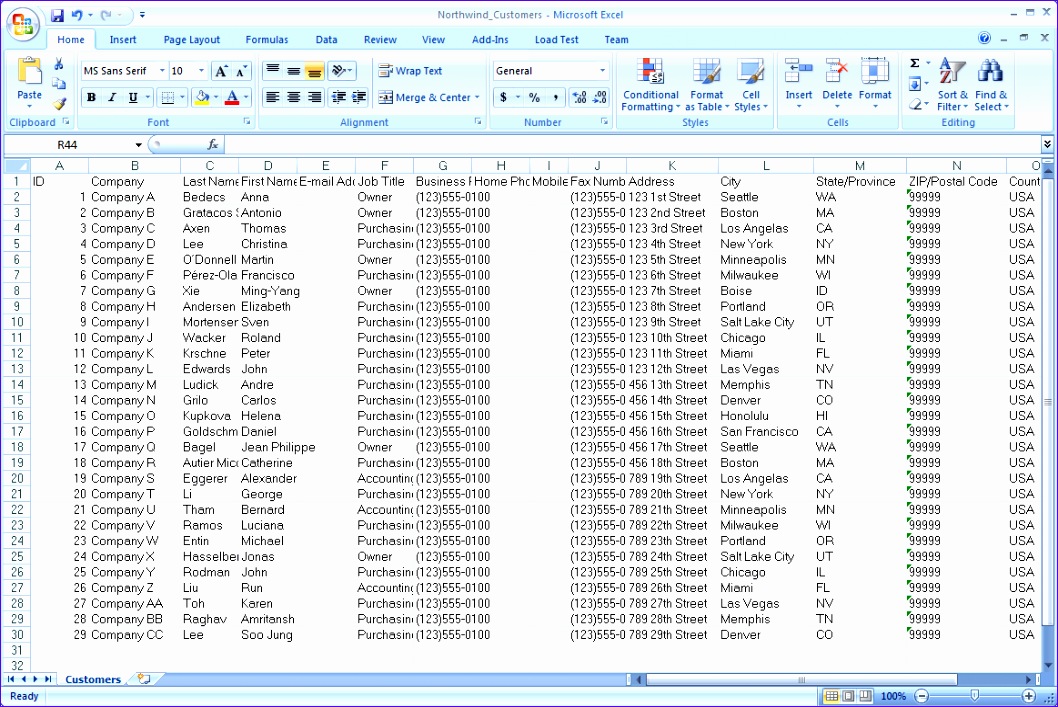Switch to Page Layout view in status bar
1058x707 pixels.
point(848,696)
